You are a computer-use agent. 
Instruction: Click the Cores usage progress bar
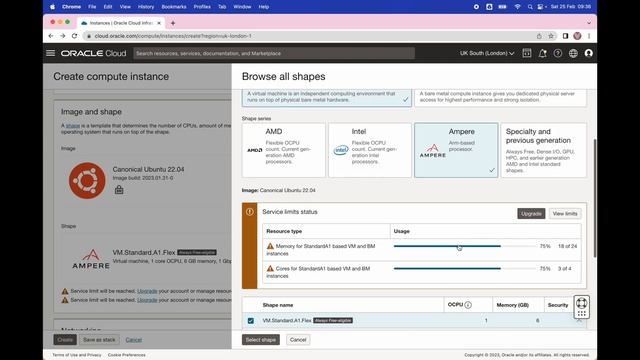coord(464,269)
